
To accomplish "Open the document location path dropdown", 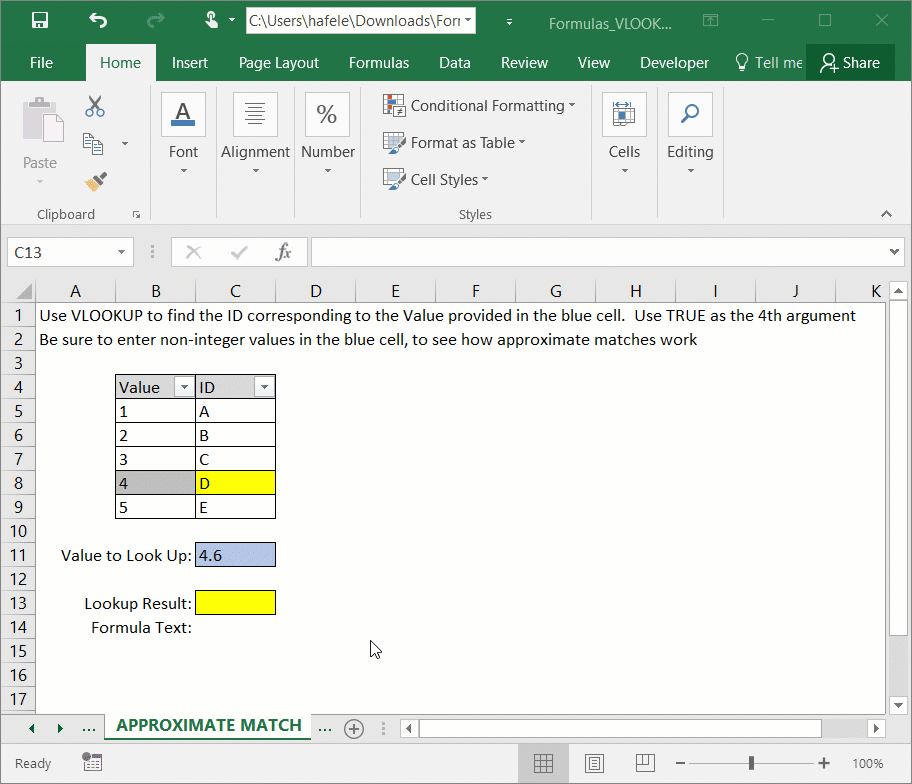I will click(x=468, y=20).
